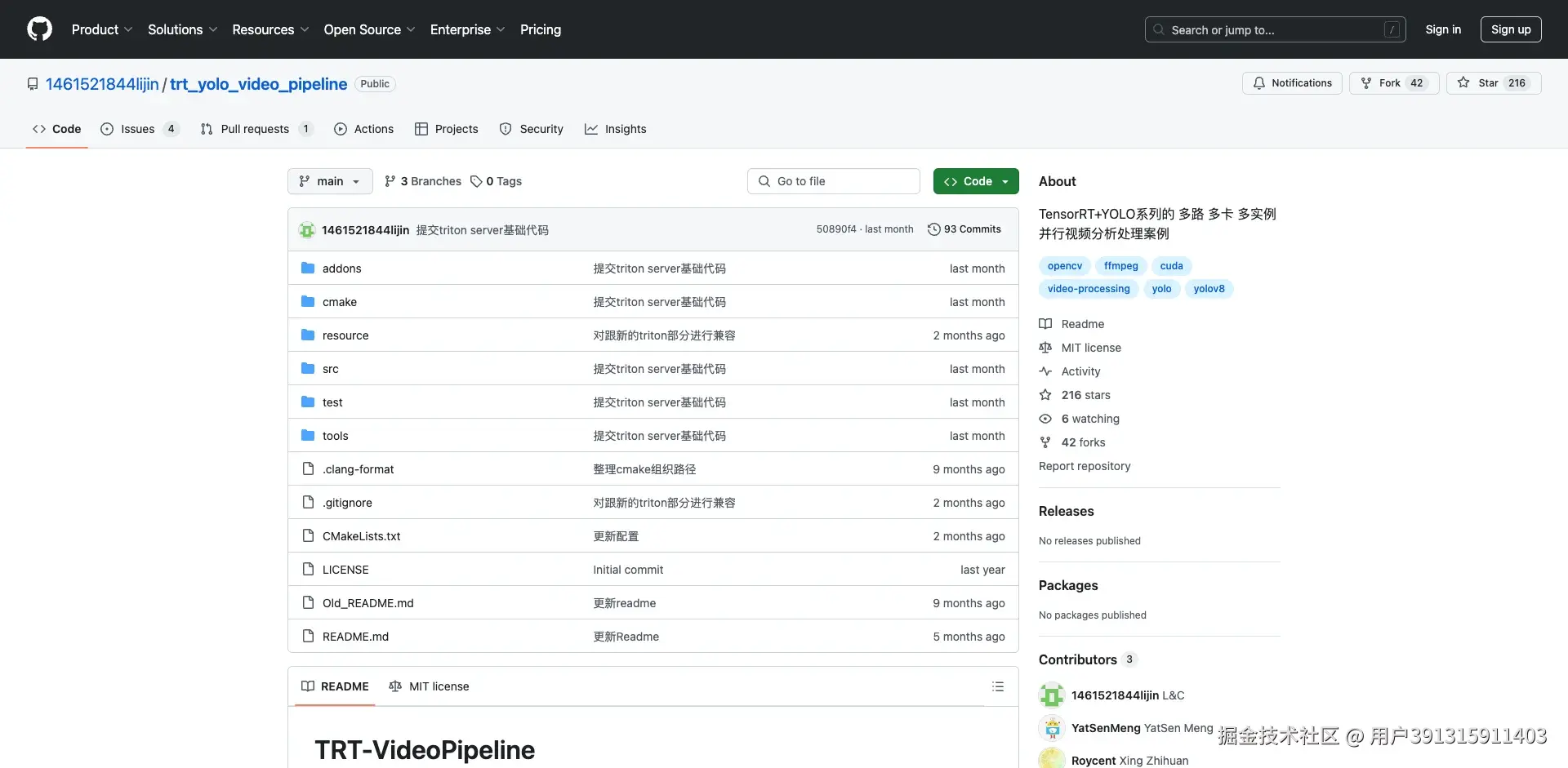1568x768 pixels.
Task: Click the Pricing link
Action: (541, 29)
